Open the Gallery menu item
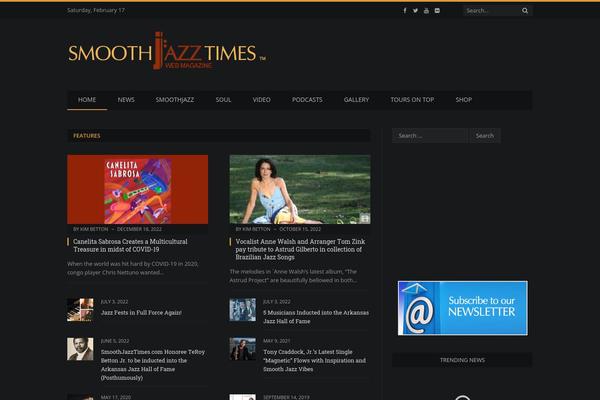600x400 pixels. [356, 100]
